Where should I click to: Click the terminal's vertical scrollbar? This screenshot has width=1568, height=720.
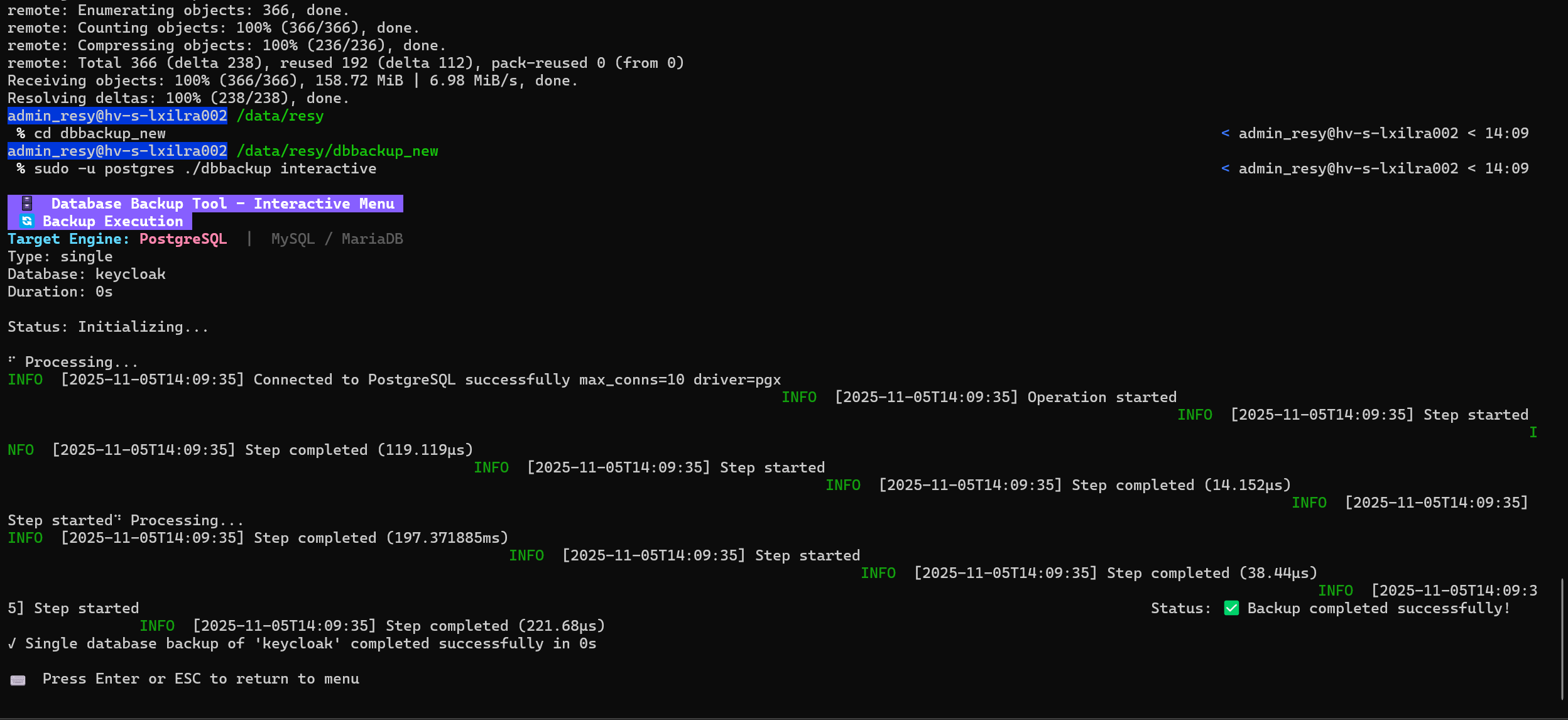1562,638
